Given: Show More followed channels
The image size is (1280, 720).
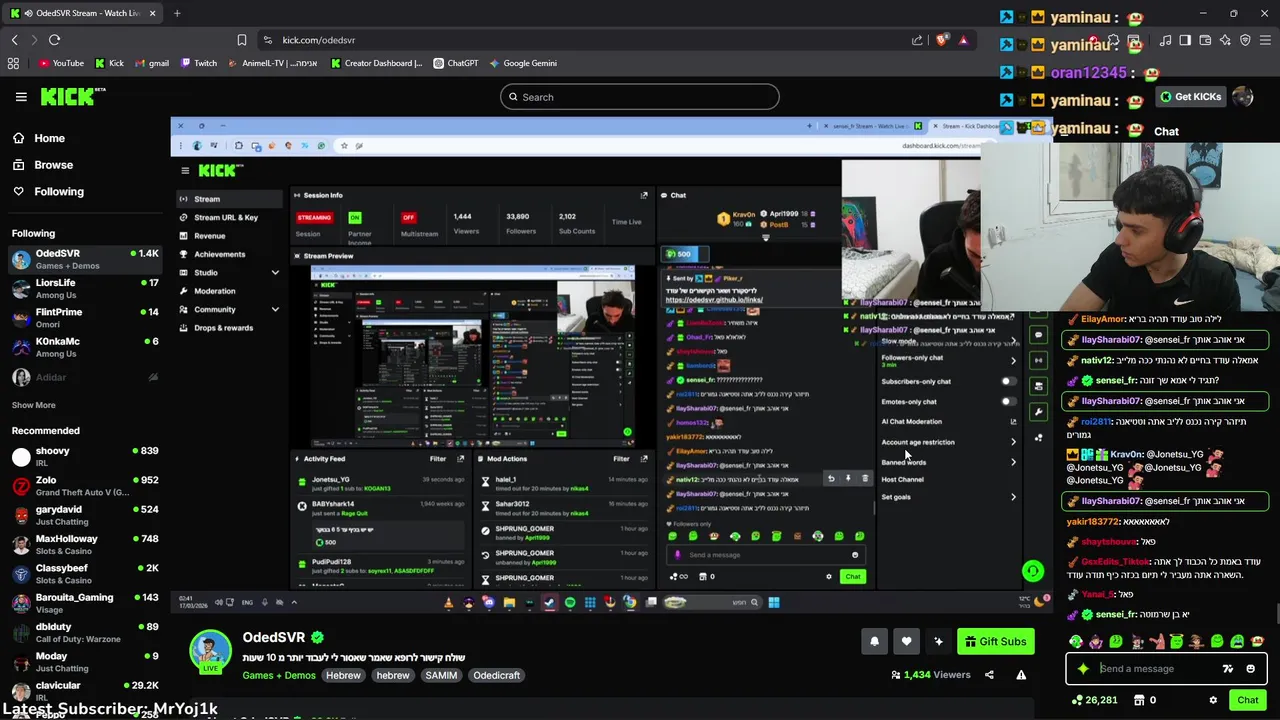Looking at the screenshot, I should click(34, 405).
